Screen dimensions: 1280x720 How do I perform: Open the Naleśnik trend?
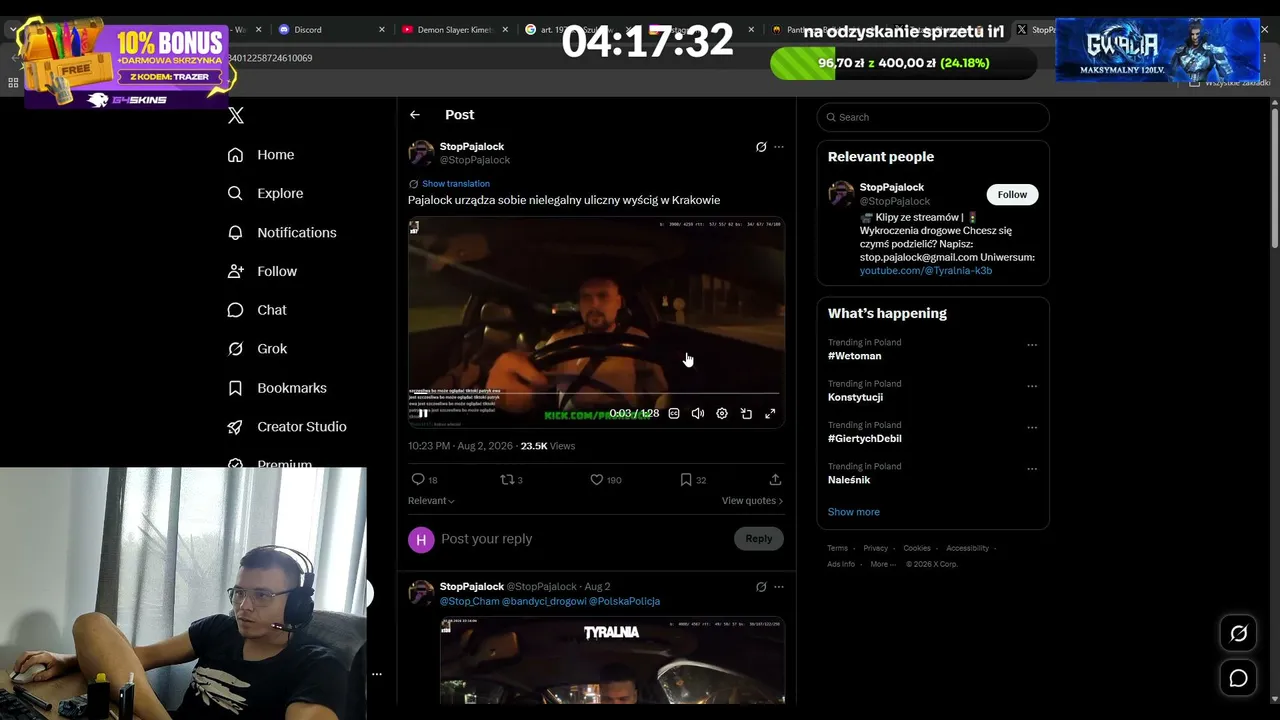pos(849,480)
